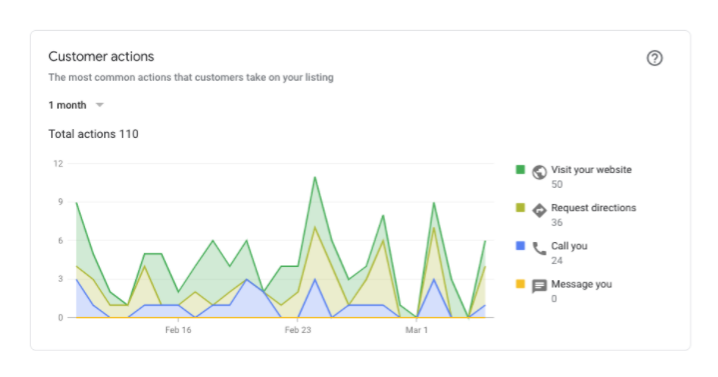This screenshot has width=718, height=377.
Task: Click the Feb 16 axis date label
Action: point(178,330)
